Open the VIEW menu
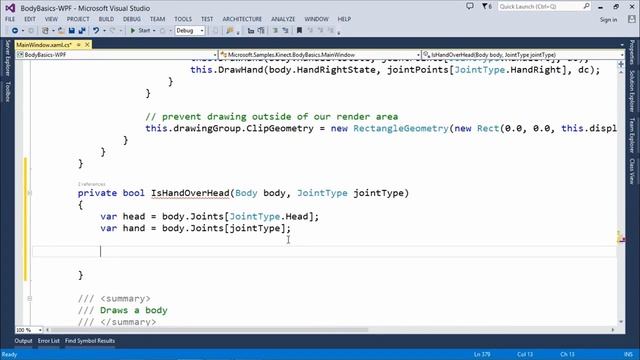640x360 pixels. (x=51, y=19)
